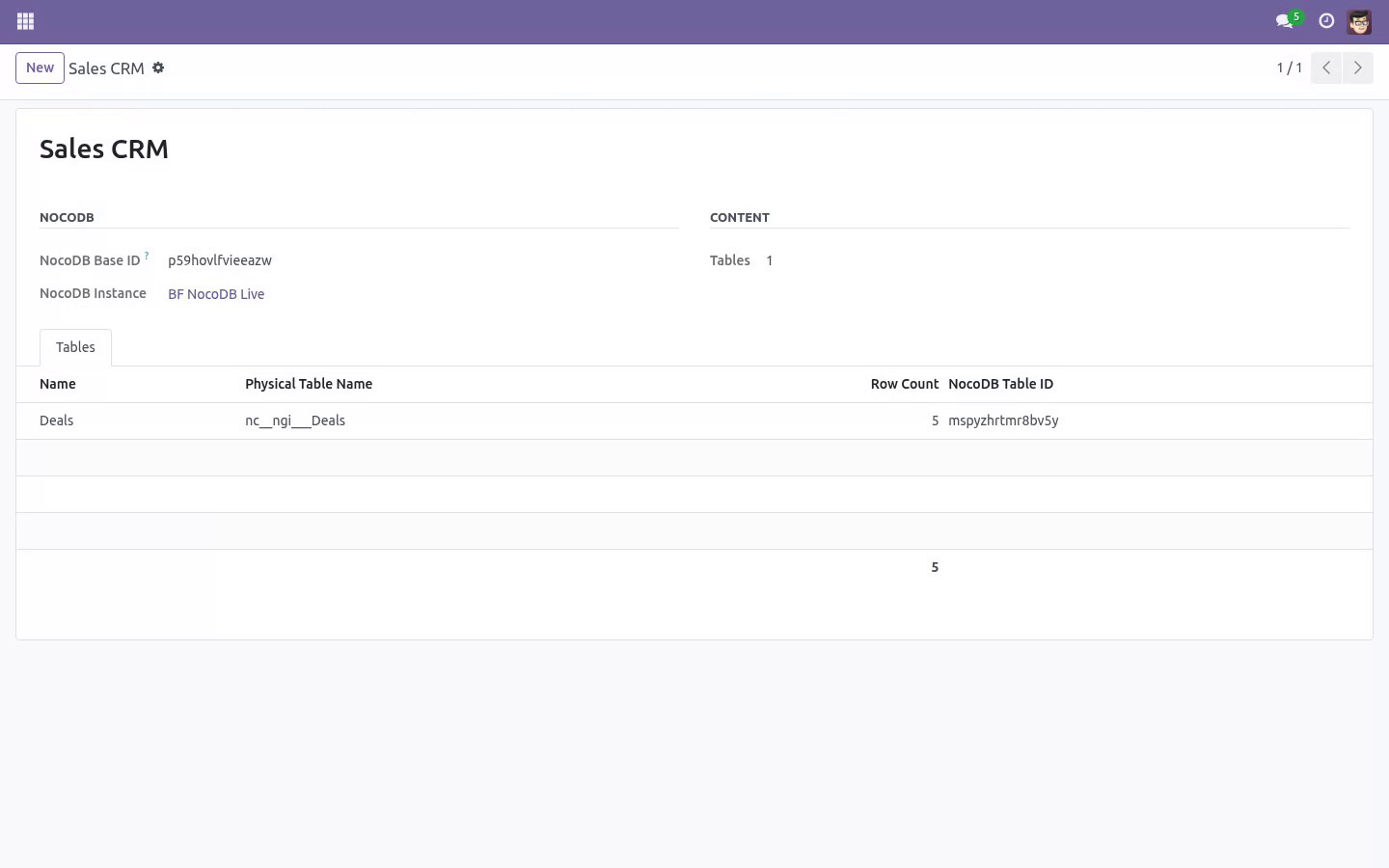The image size is (1389, 868).
Task: Click the bold Row Count total in table footer
Action: tap(935, 567)
